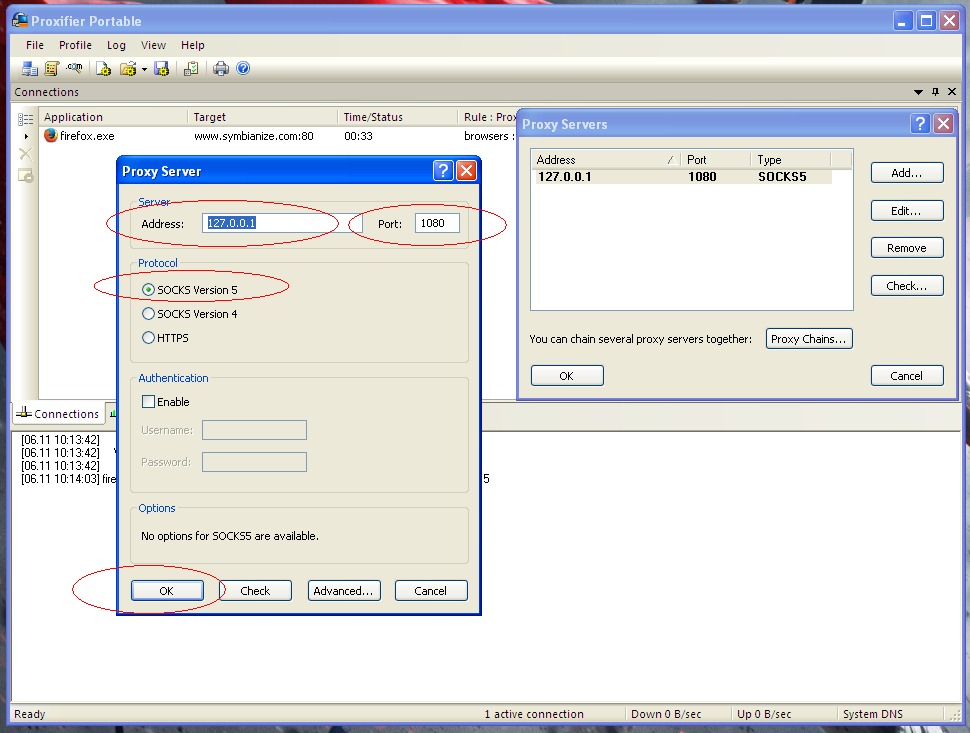
Task: Select the 127.0.0.1 proxy list row
Action: [682, 177]
